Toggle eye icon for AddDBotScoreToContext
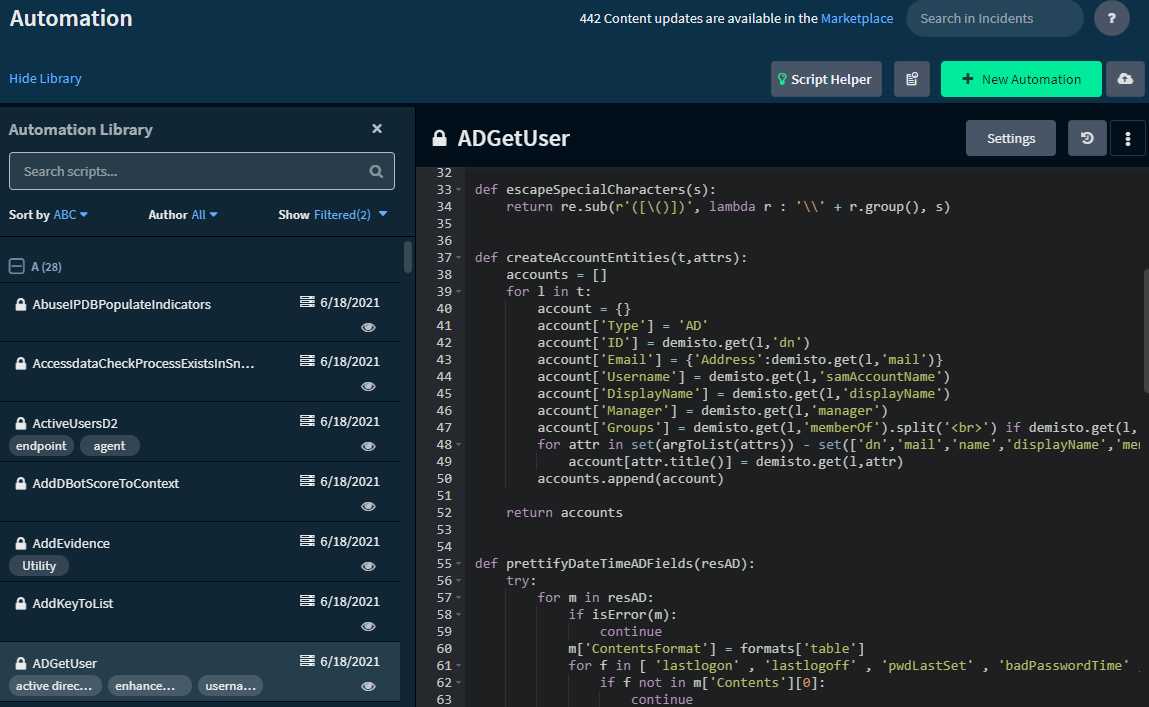This screenshot has height=707, width=1149. [x=369, y=506]
